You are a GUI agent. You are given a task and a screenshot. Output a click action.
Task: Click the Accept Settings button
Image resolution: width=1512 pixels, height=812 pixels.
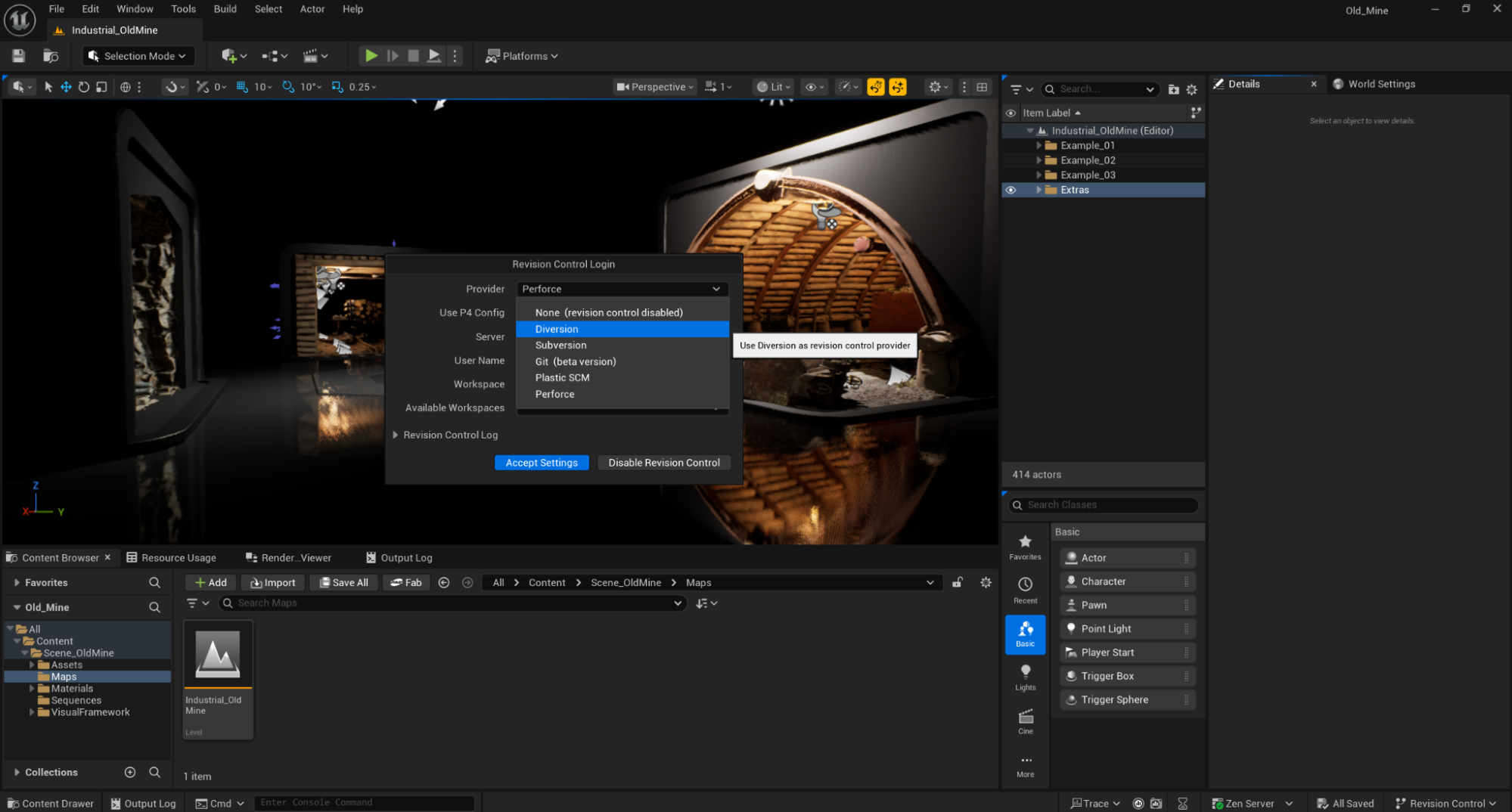pyautogui.click(x=542, y=463)
